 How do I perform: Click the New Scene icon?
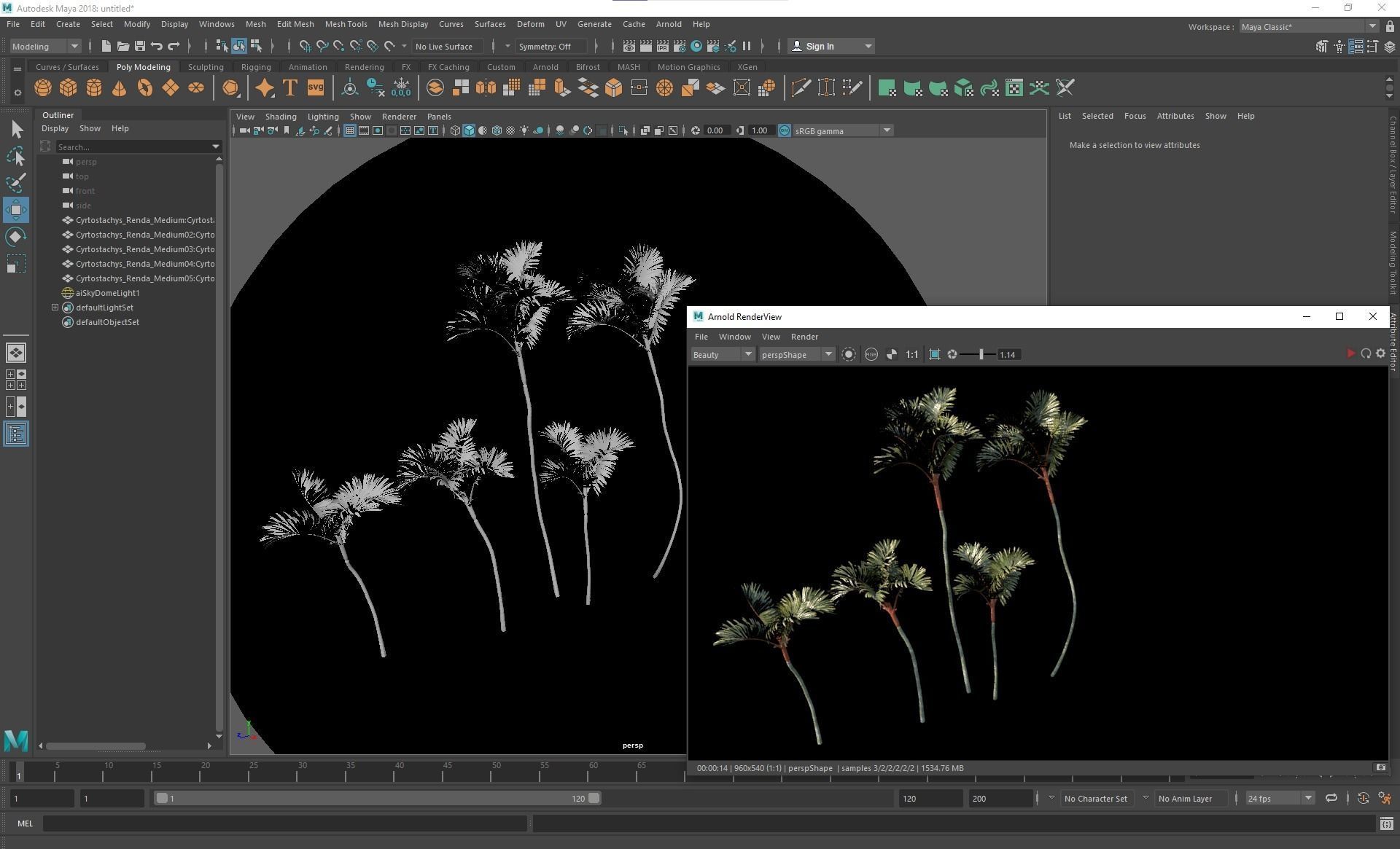pos(106,46)
